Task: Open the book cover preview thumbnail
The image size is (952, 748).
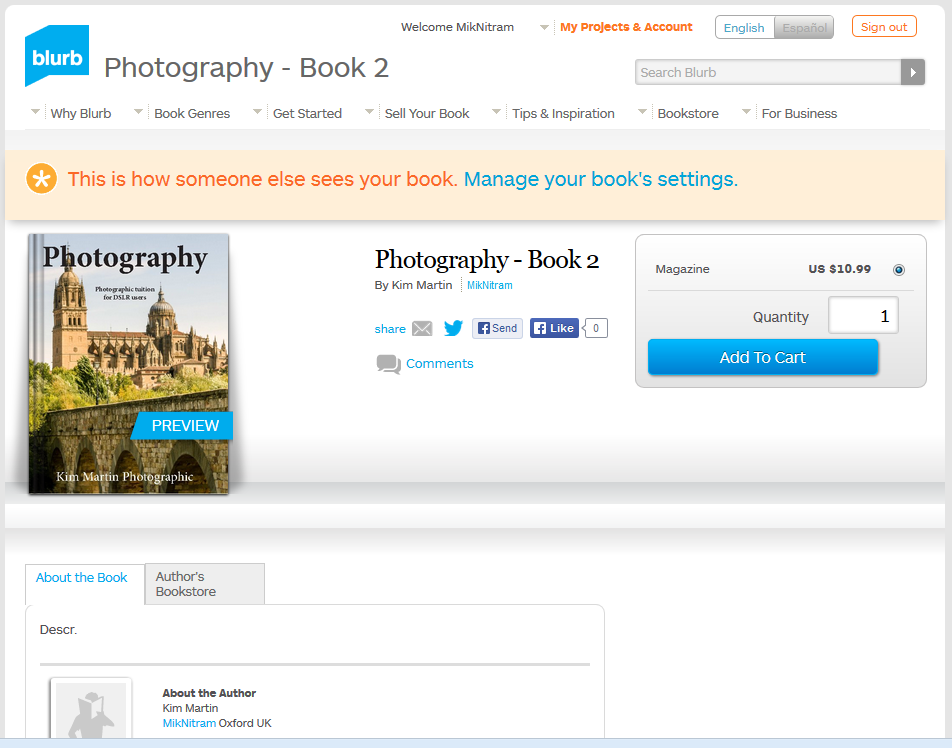Action: click(x=129, y=364)
